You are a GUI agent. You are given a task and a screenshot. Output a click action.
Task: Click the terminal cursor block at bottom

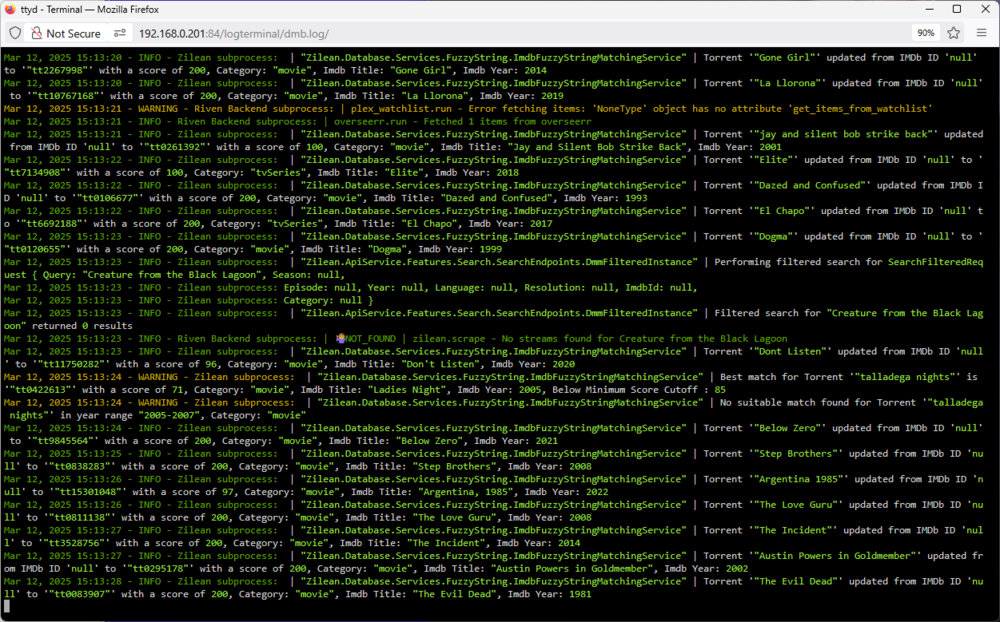point(6,606)
